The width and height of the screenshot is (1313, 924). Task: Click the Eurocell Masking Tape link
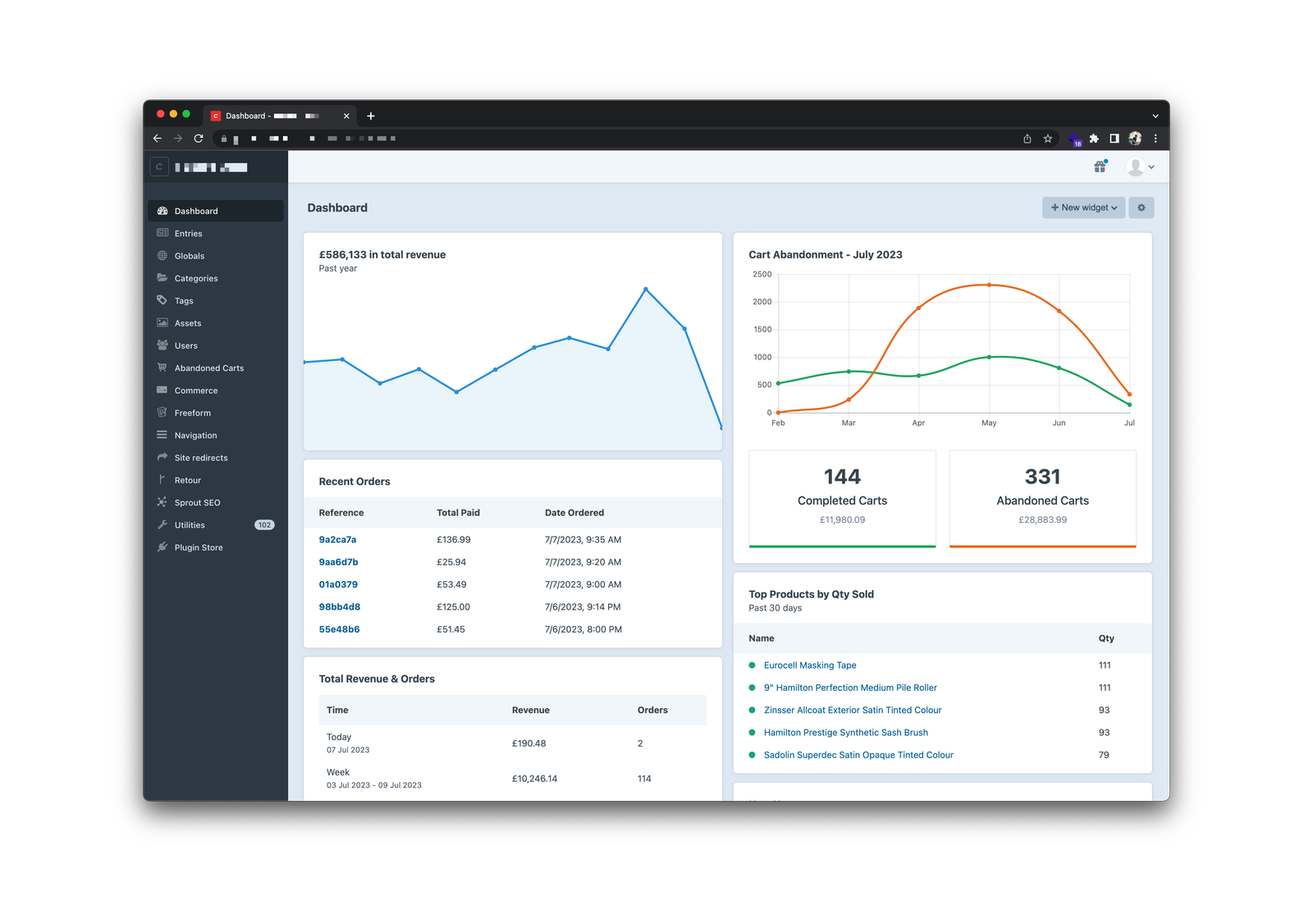pyautogui.click(x=810, y=665)
